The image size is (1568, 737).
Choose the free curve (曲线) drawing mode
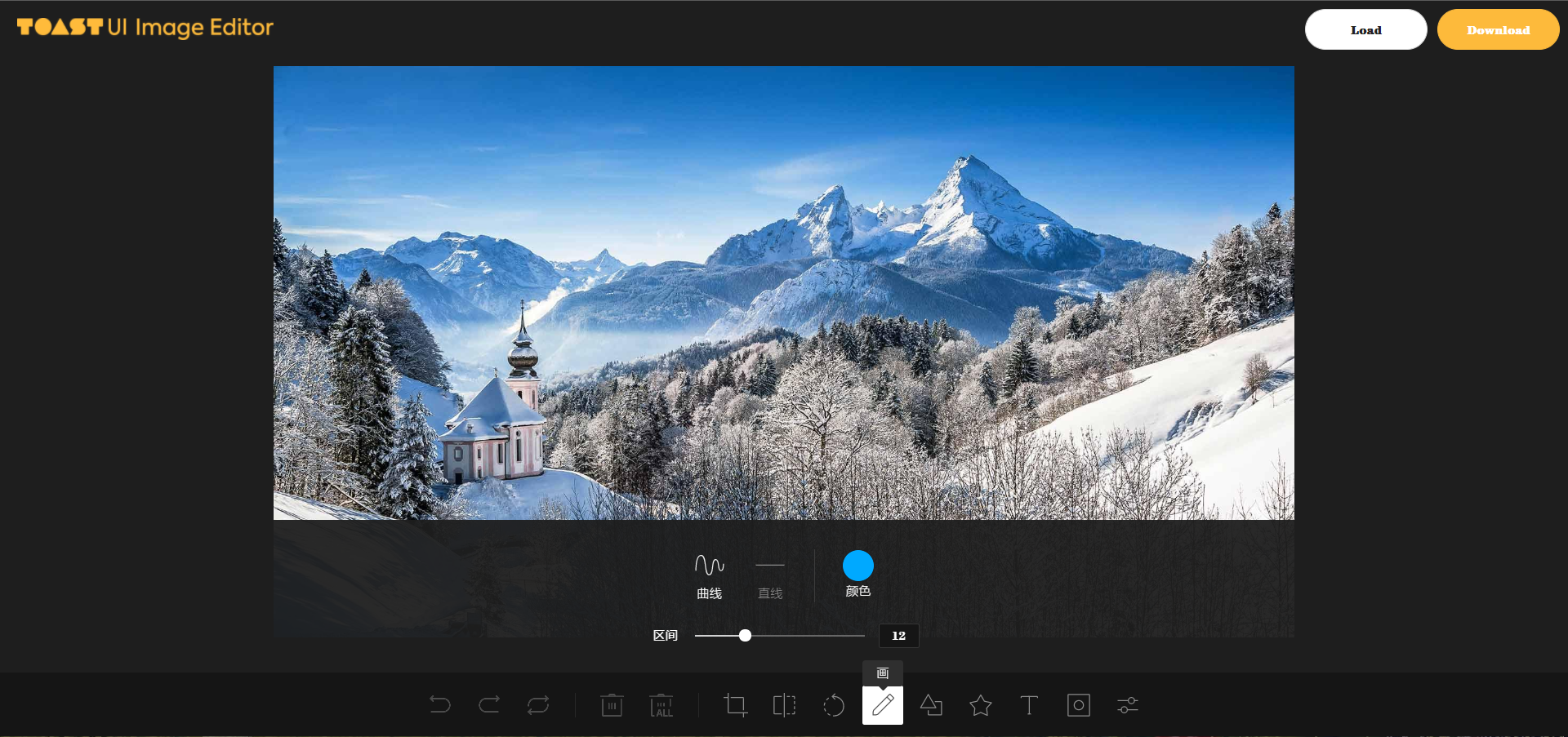709,576
